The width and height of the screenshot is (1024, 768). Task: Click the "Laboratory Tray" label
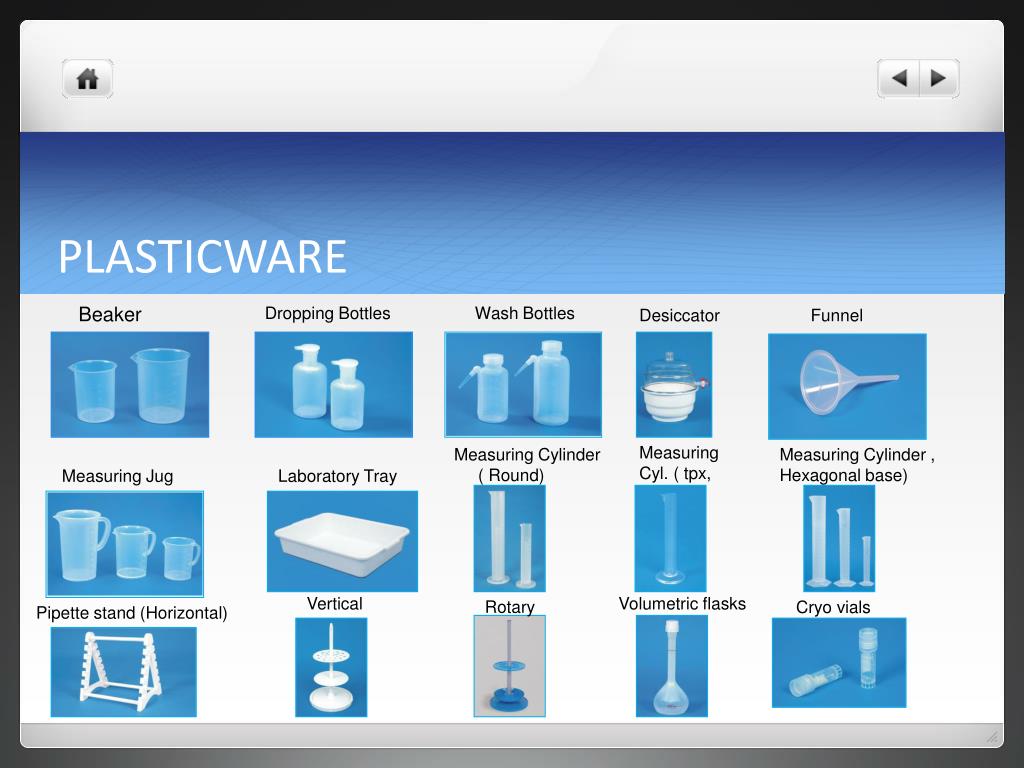pos(338,476)
